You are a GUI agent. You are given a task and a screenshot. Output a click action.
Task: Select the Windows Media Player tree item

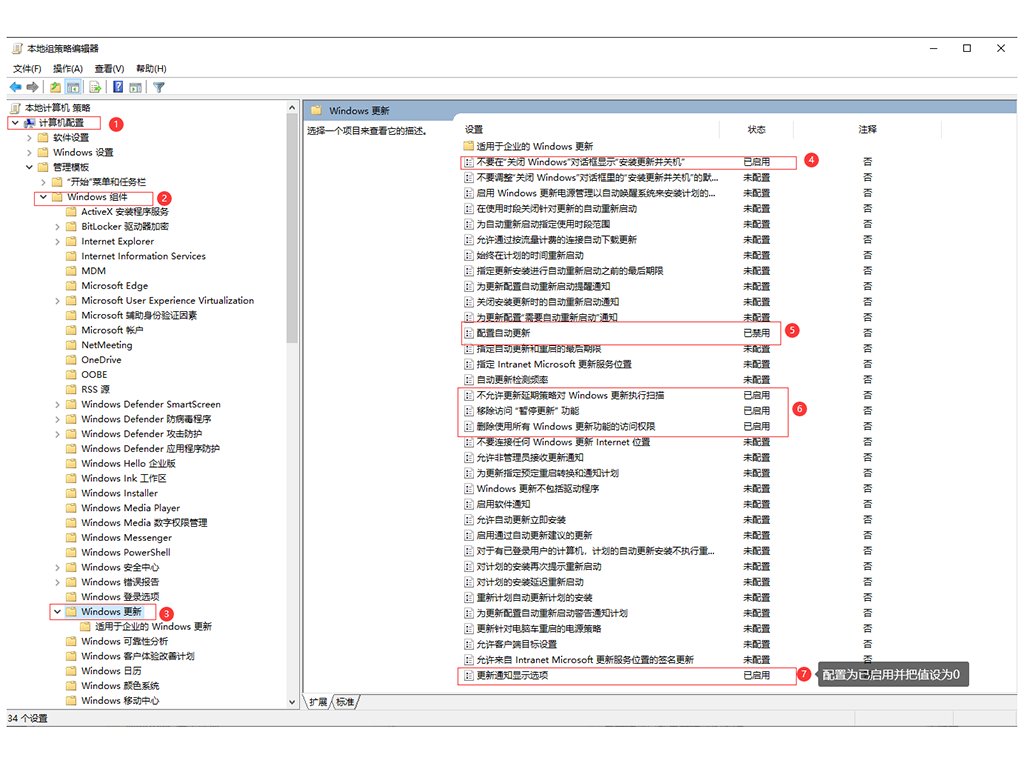(131, 508)
